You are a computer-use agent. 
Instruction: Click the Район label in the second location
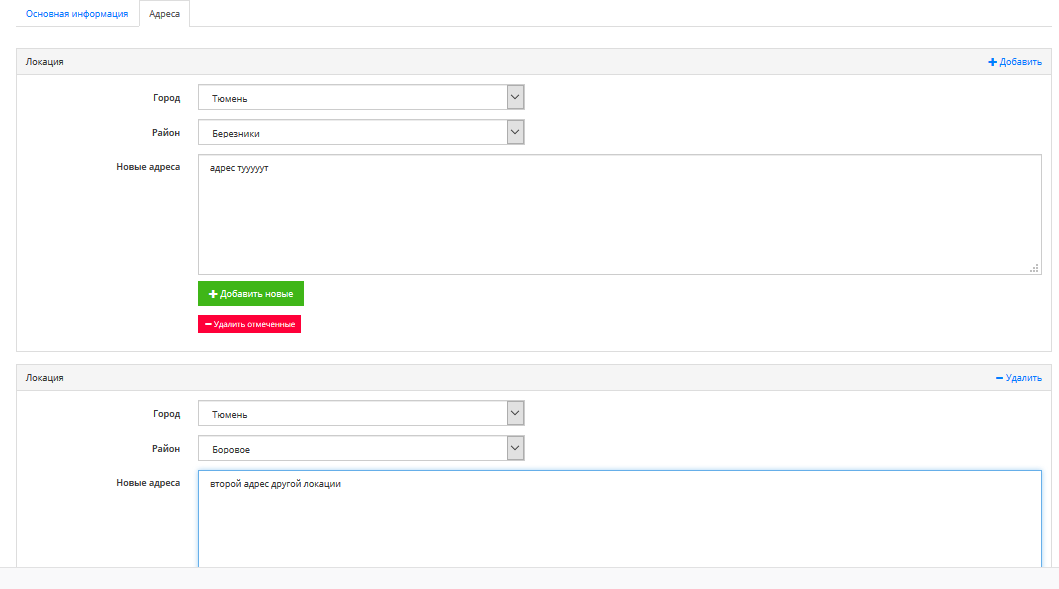click(x=166, y=448)
